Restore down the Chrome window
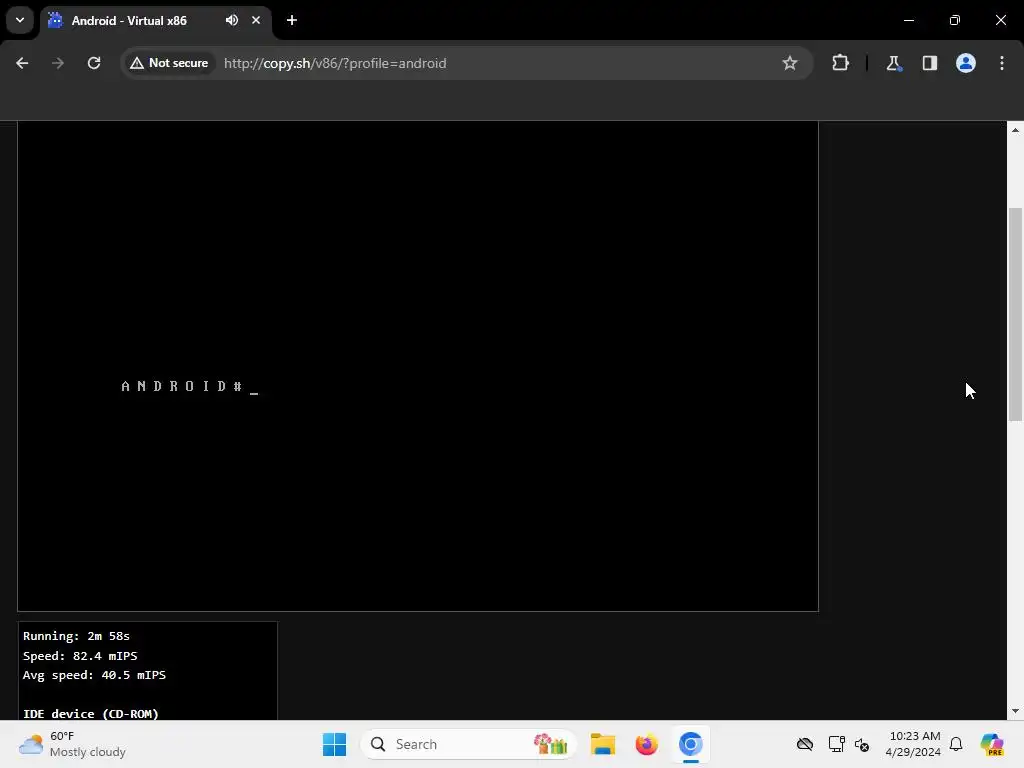Screen dimensions: 1024x768 coord(955,20)
